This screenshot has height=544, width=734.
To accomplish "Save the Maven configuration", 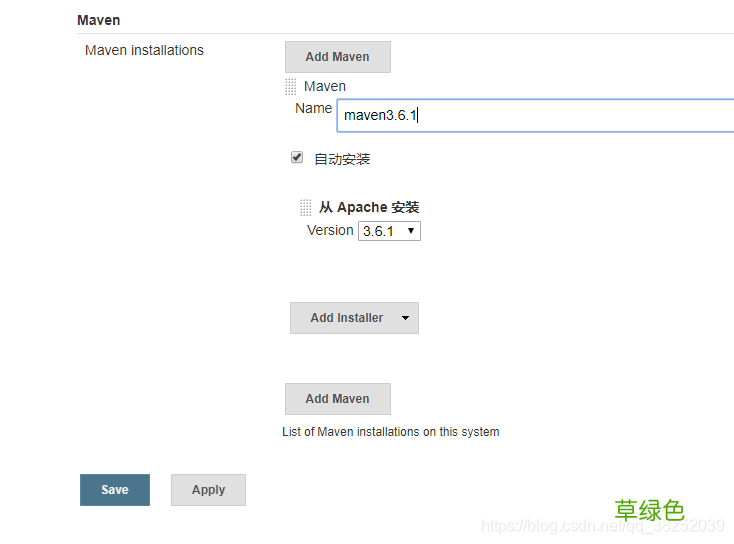I will coord(115,490).
